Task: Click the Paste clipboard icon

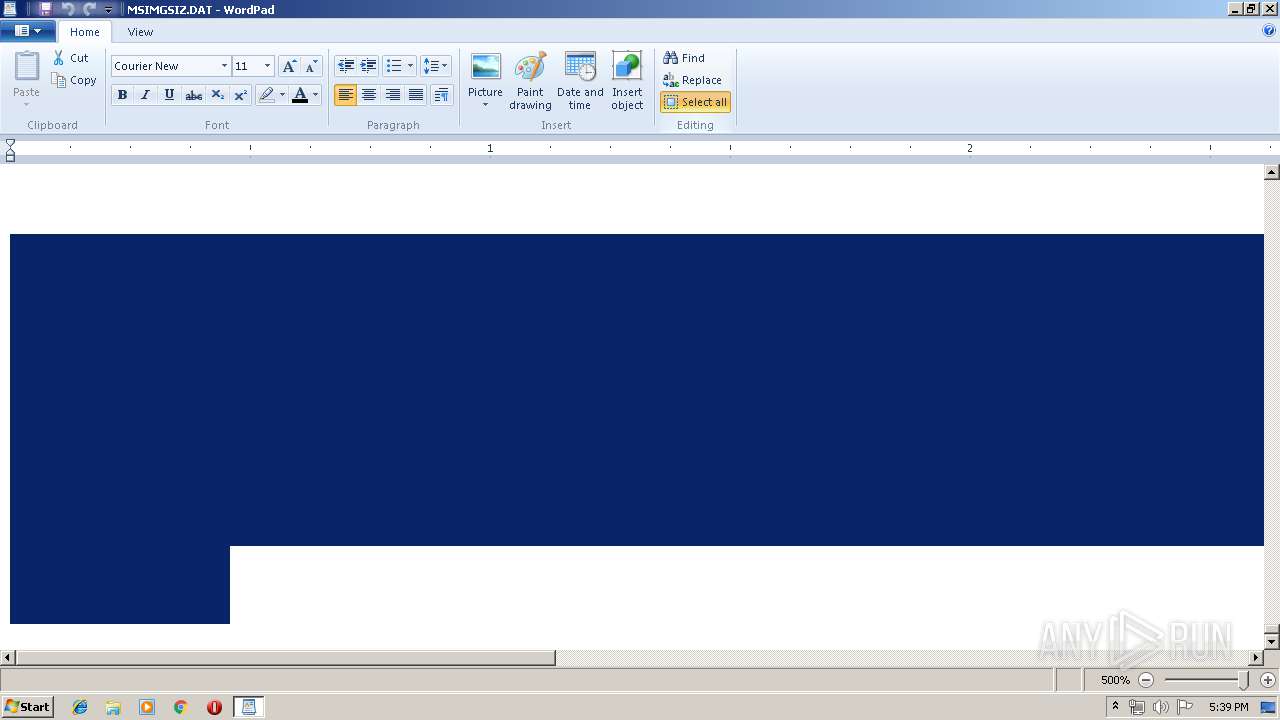Action: 27,67
